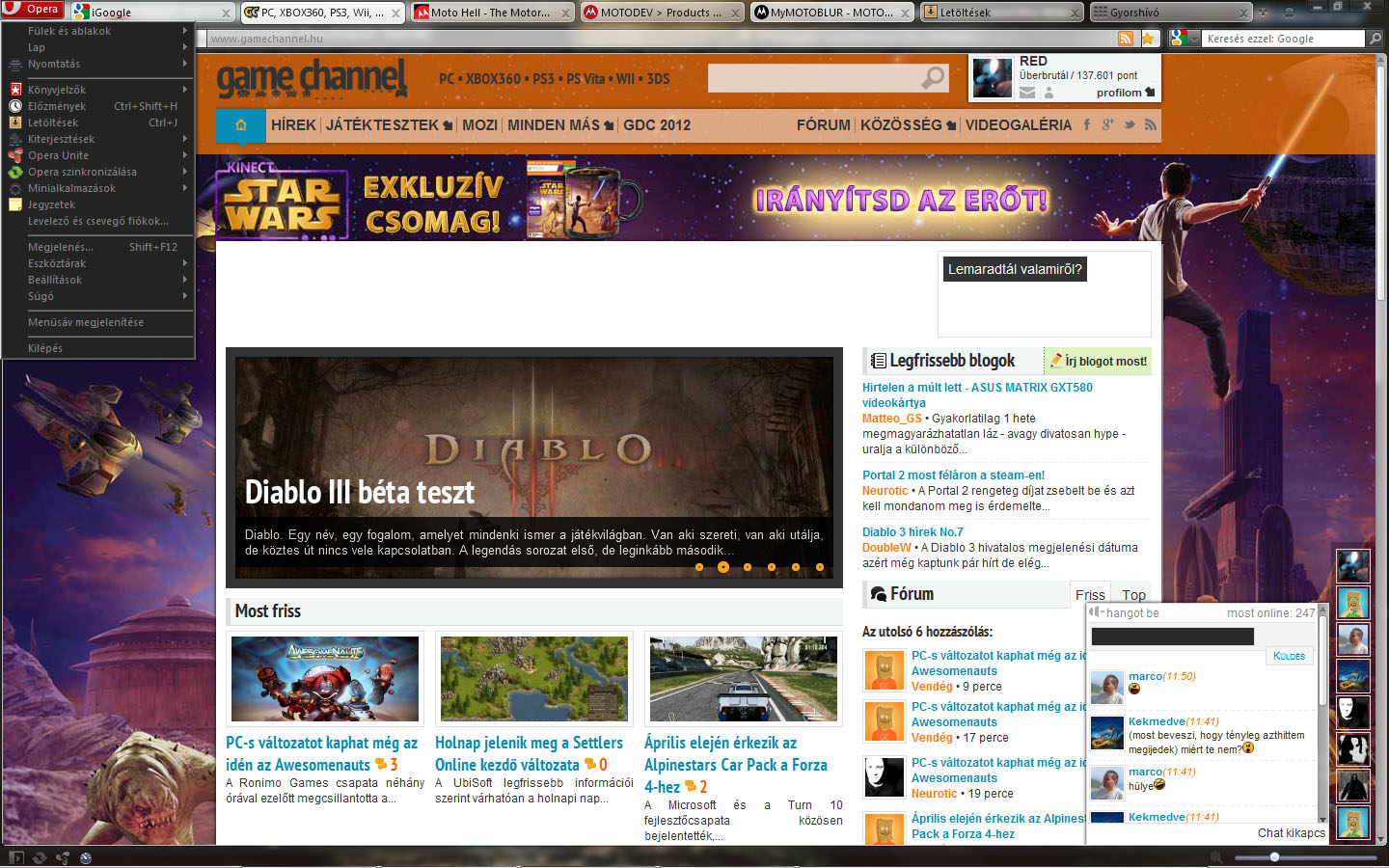
Task: Select Letöltések in the Opera menu
Action: pyautogui.click(x=96, y=122)
